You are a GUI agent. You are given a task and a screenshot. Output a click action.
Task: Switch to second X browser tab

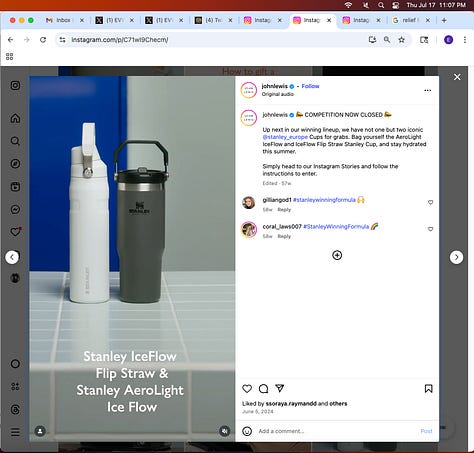164,20
